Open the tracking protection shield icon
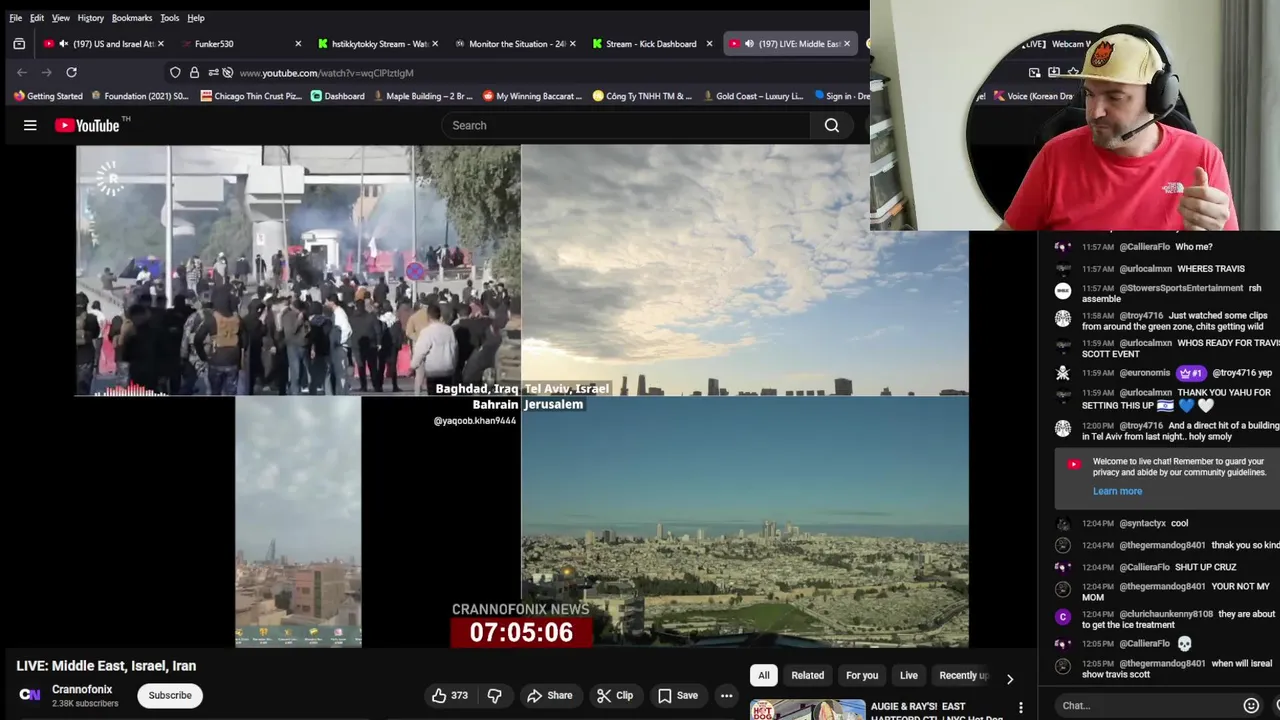 [175, 72]
